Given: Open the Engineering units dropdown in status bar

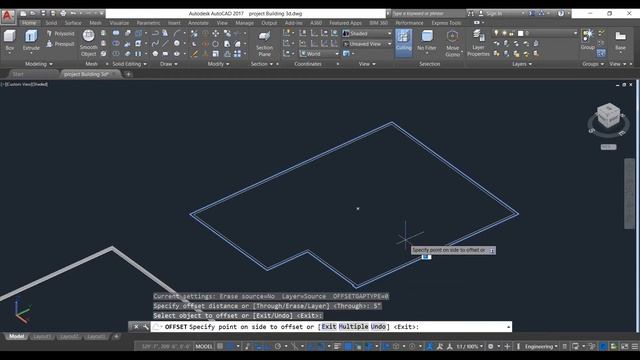Looking at the screenshot, I should pyautogui.click(x=541, y=347).
